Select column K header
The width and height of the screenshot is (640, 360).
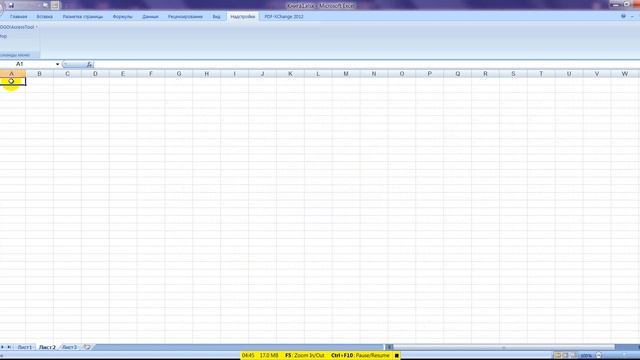(290, 73)
